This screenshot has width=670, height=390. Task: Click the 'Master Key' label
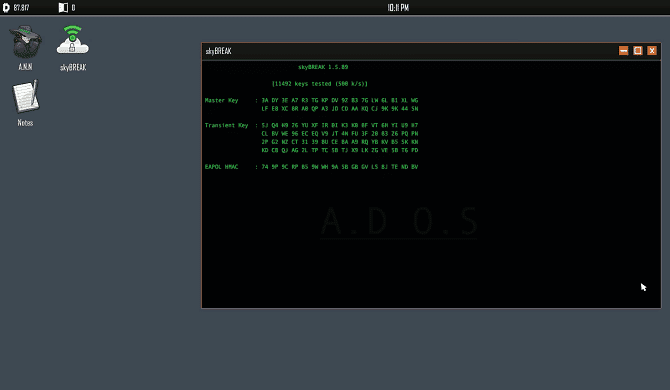click(x=221, y=100)
